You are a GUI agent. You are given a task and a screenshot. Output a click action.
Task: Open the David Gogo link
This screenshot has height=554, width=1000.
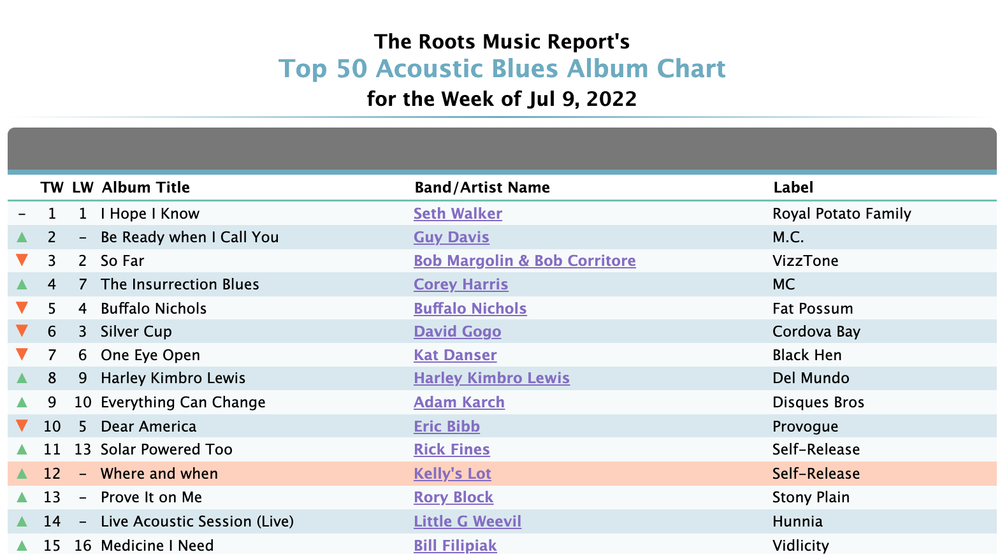457,332
